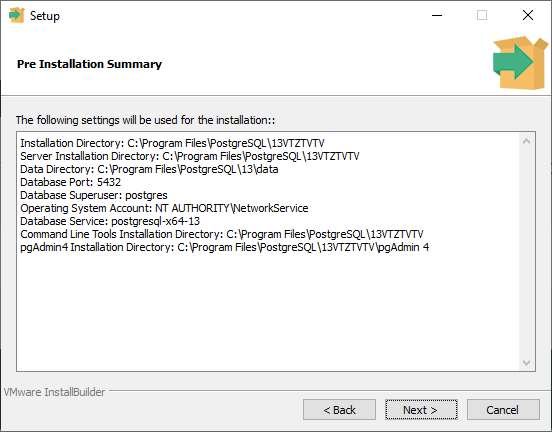
Task: Click the disabled maximize button
Action: 482,15
